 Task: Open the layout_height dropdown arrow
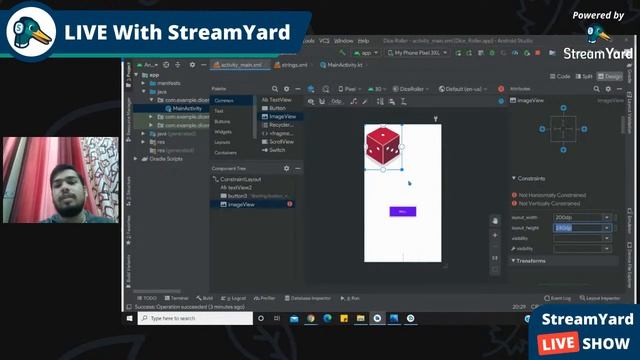coord(607,228)
